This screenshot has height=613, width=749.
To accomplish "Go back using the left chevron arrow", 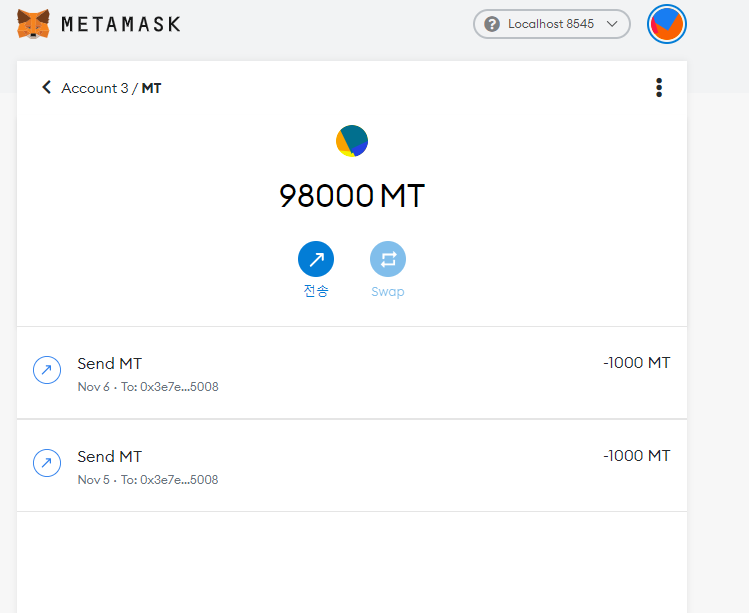I will pos(46,87).
